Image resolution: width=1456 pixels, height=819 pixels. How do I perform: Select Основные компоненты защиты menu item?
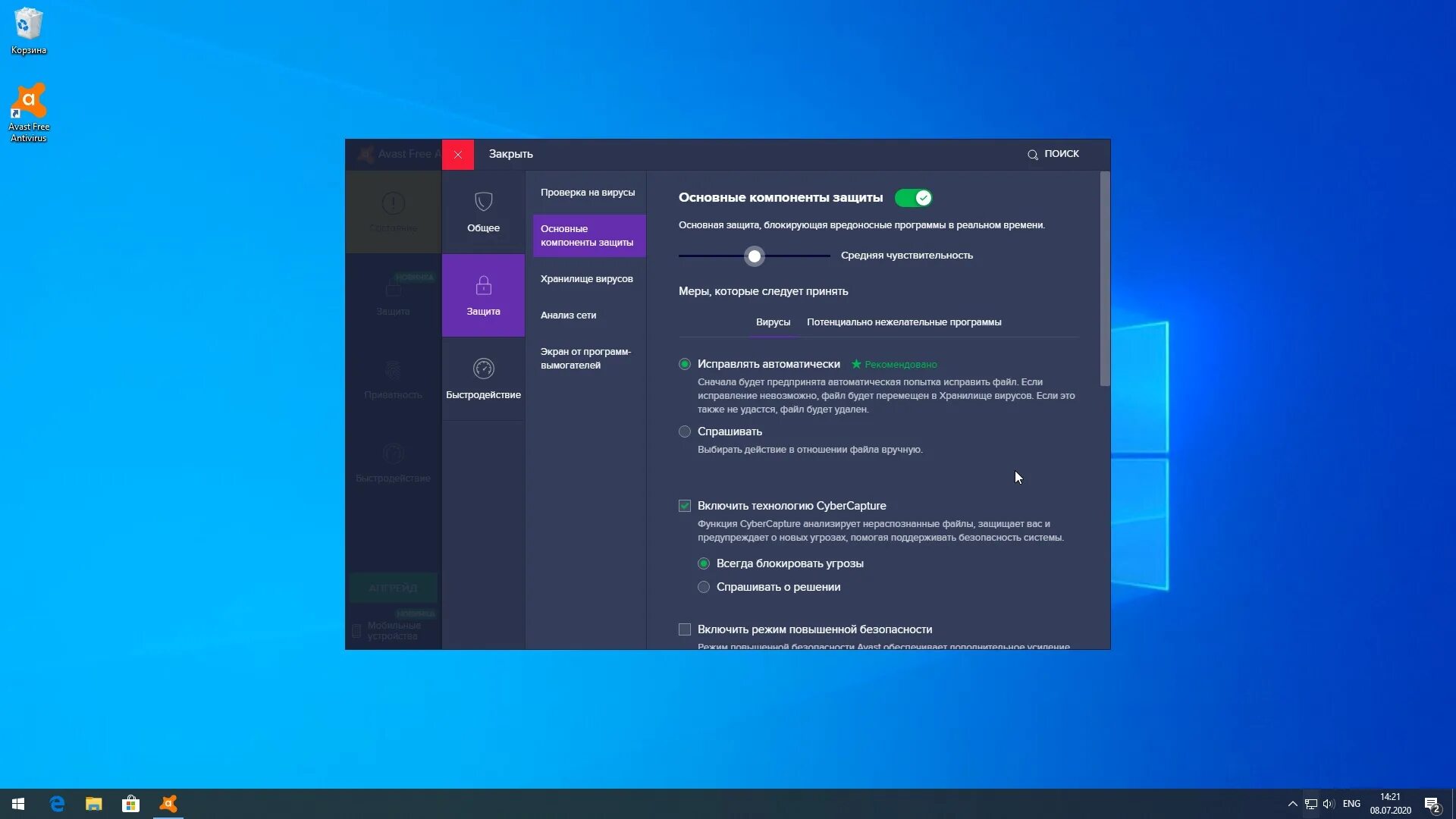point(589,236)
